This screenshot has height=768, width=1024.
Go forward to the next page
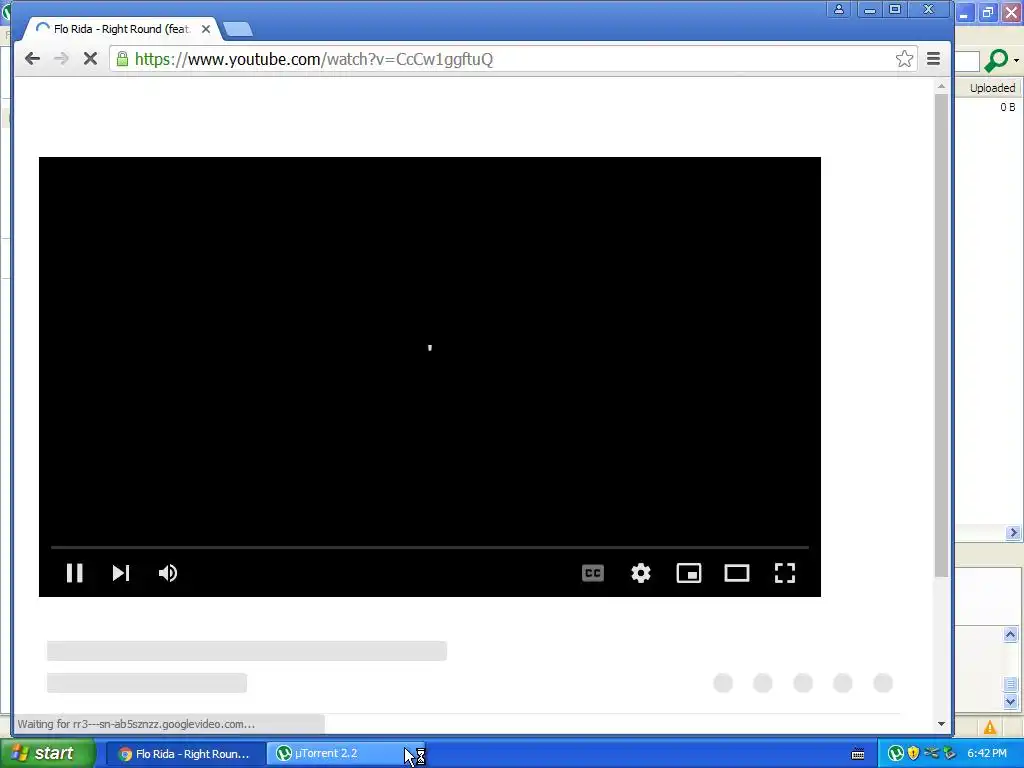61,59
